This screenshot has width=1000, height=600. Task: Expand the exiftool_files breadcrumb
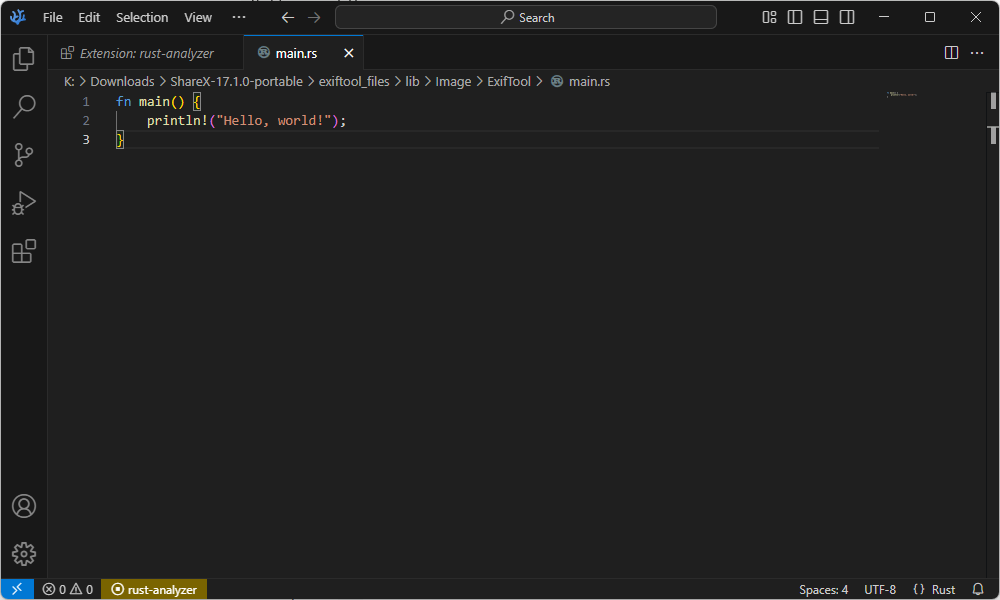tap(354, 82)
